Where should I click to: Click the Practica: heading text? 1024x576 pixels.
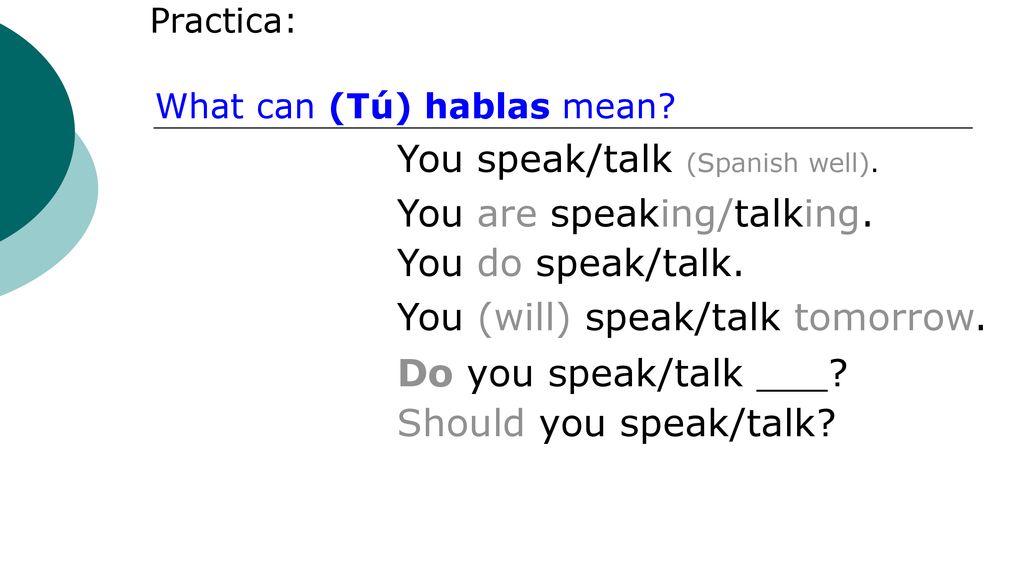(223, 22)
